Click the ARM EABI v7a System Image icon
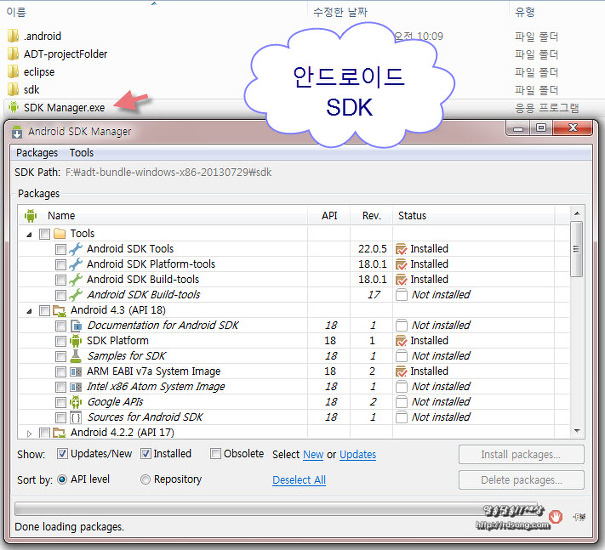605x550 pixels. 76,372
